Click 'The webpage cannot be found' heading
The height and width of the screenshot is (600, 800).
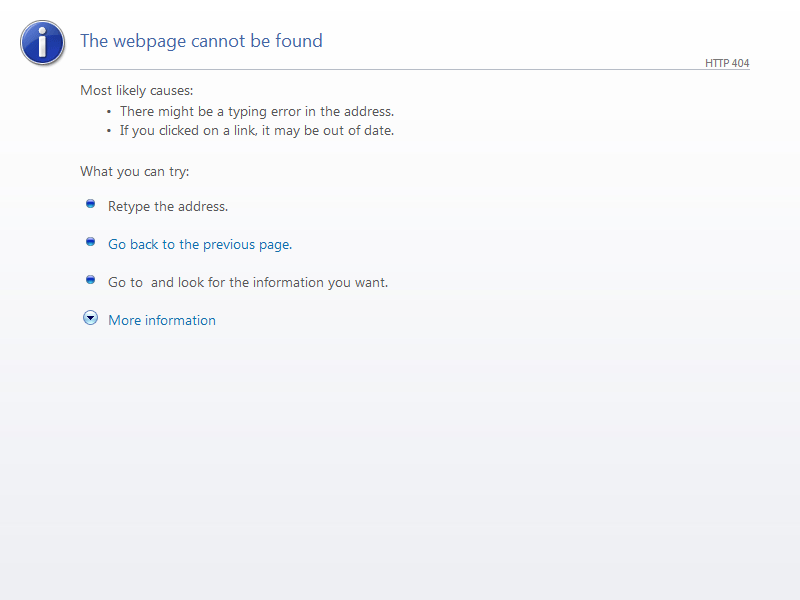[x=201, y=41]
